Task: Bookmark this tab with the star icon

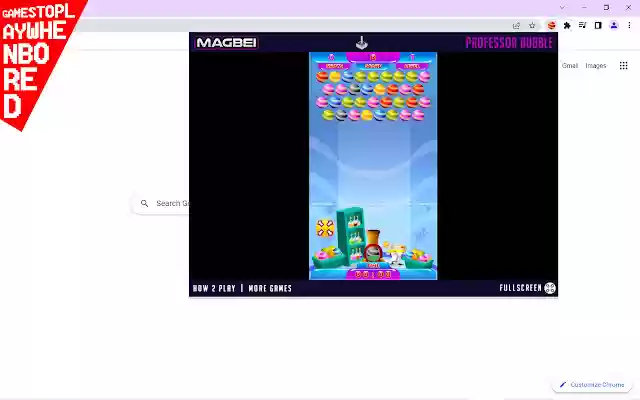Action: 532,25
